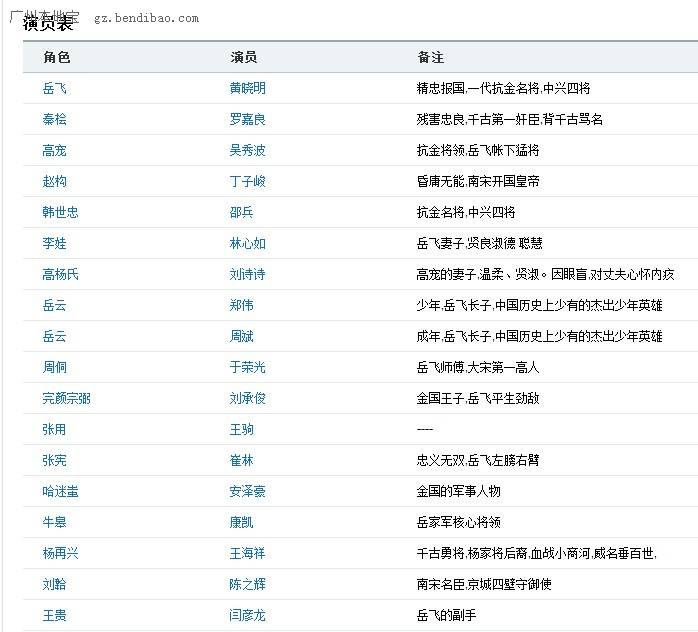698x632 pixels.
Task: Click actor link 陈之辉
Action: coord(248,584)
